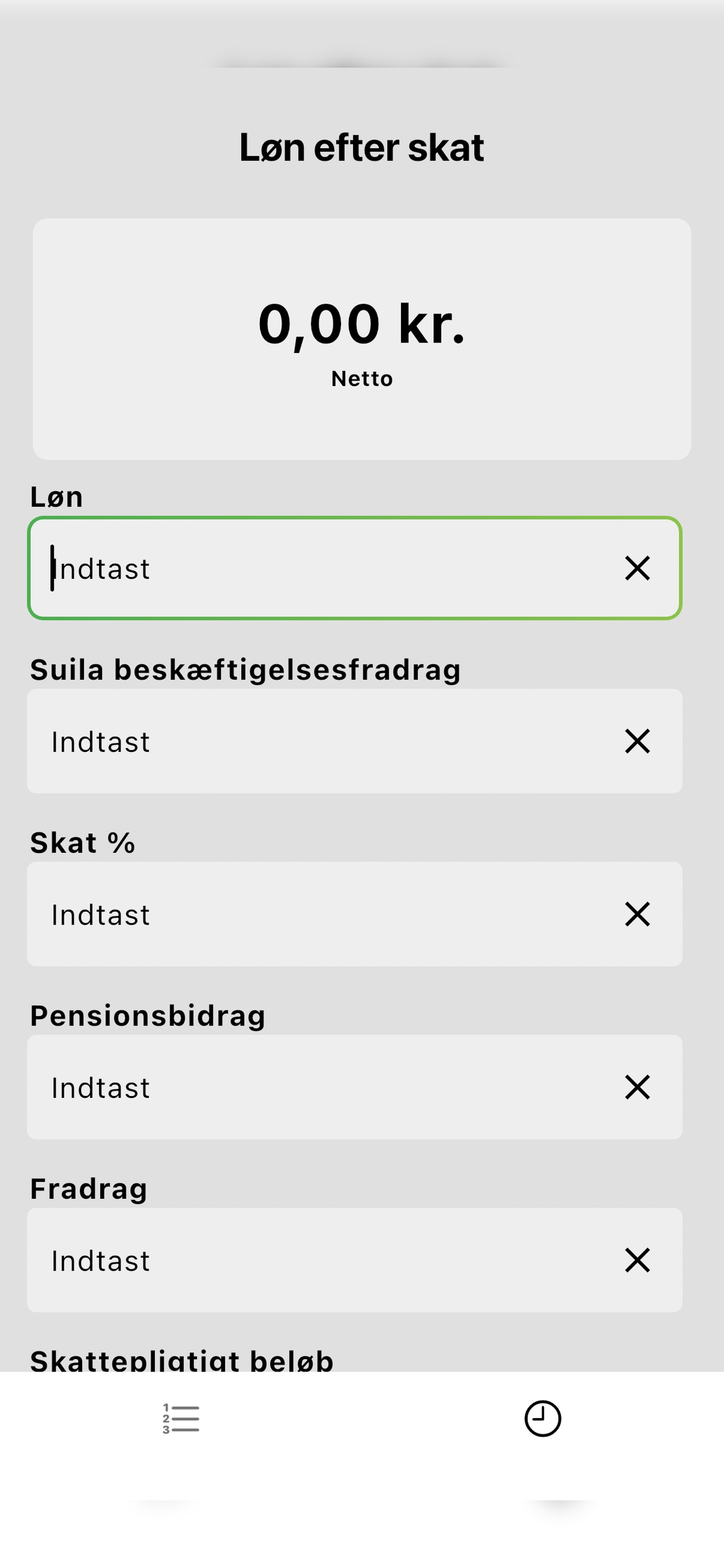
Task: Clear the Skat % field via X icon
Action: [x=637, y=914]
